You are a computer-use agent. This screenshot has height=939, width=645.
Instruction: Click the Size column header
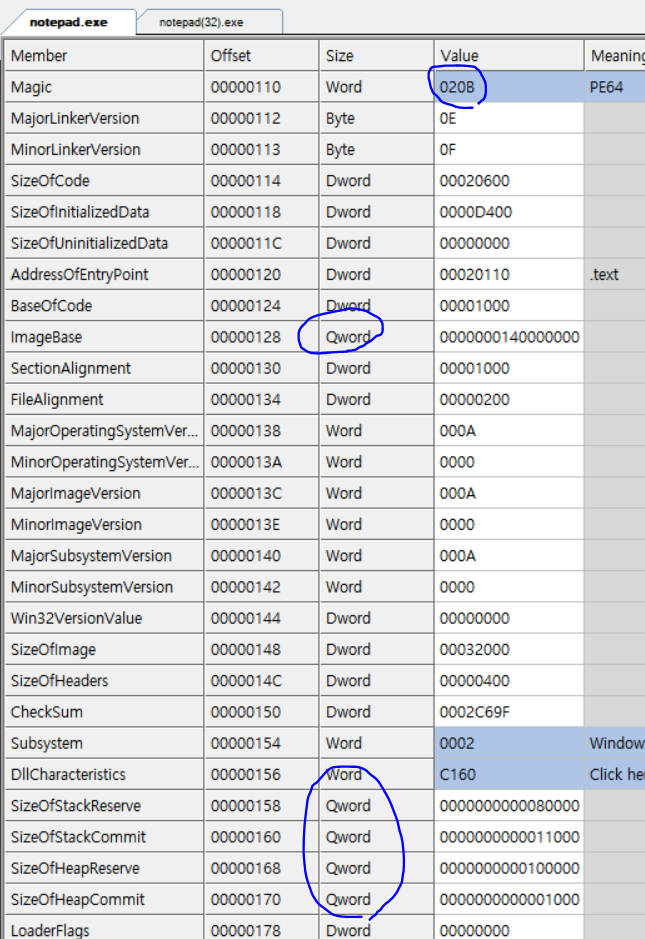coord(377,56)
